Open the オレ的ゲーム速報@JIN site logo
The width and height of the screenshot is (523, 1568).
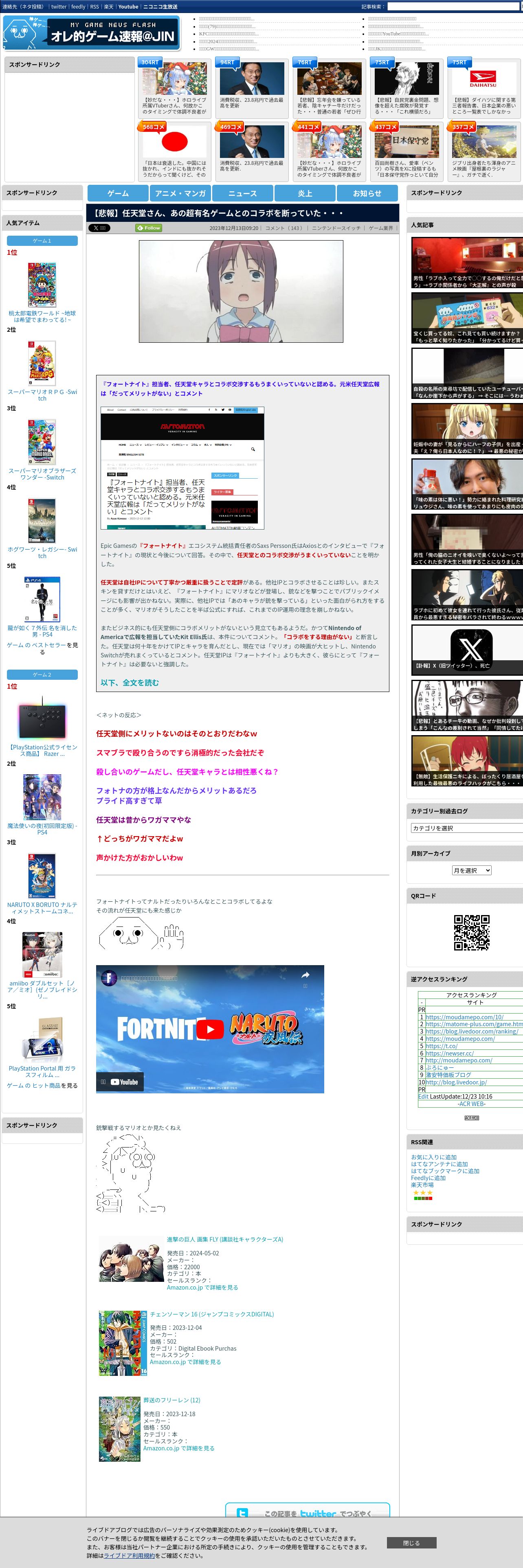click(x=92, y=33)
